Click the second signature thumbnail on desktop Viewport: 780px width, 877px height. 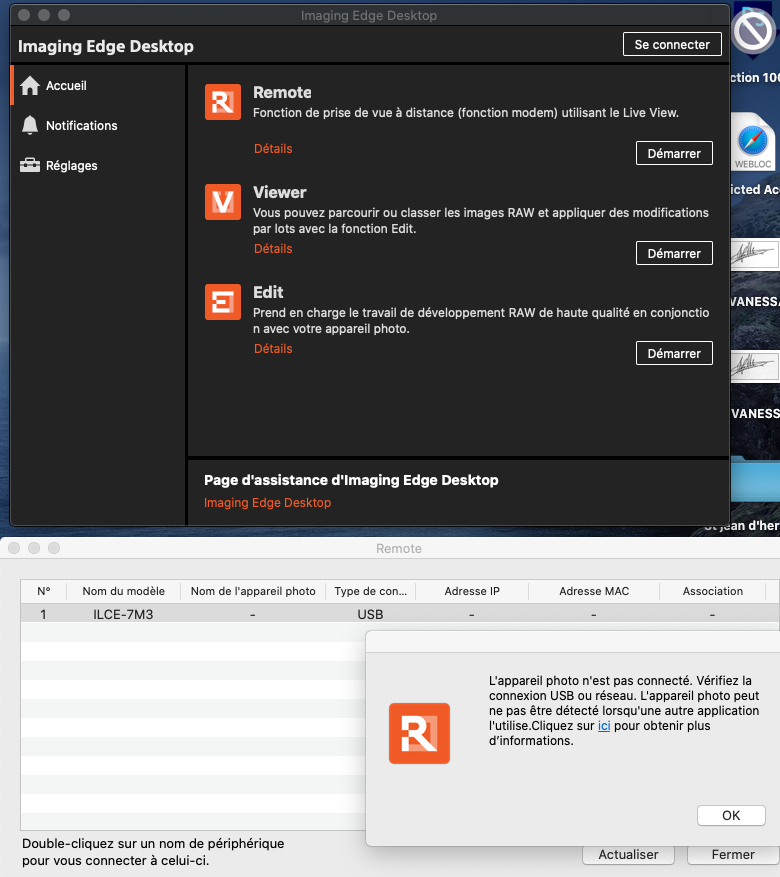click(x=754, y=366)
